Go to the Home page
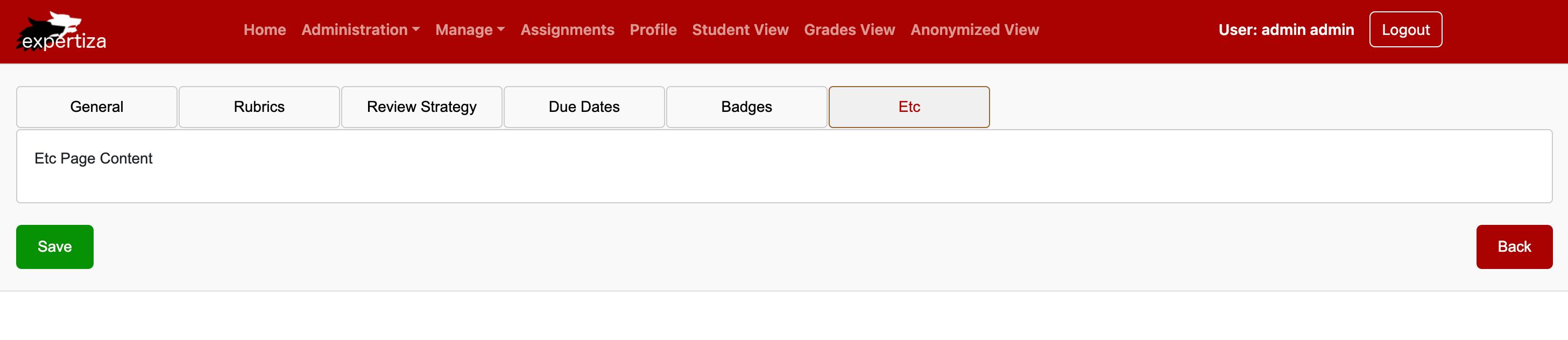This screenshot has width=1568, height=340. (x=264, y=30)
